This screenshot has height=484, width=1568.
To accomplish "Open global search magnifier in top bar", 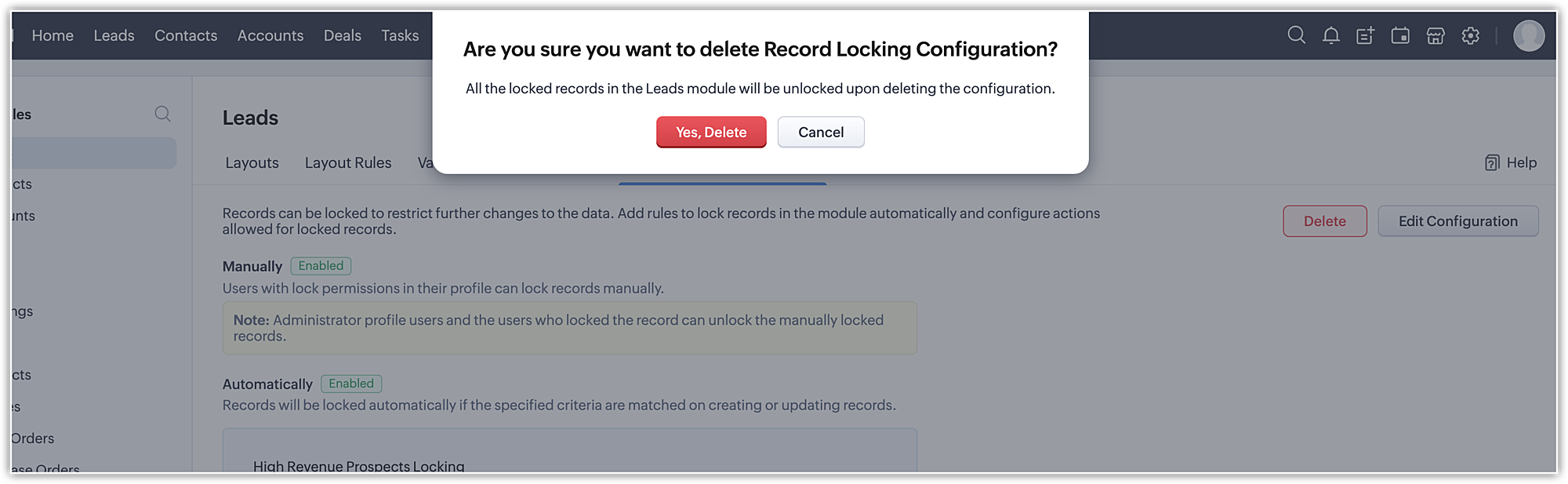I will point(1296,35).
